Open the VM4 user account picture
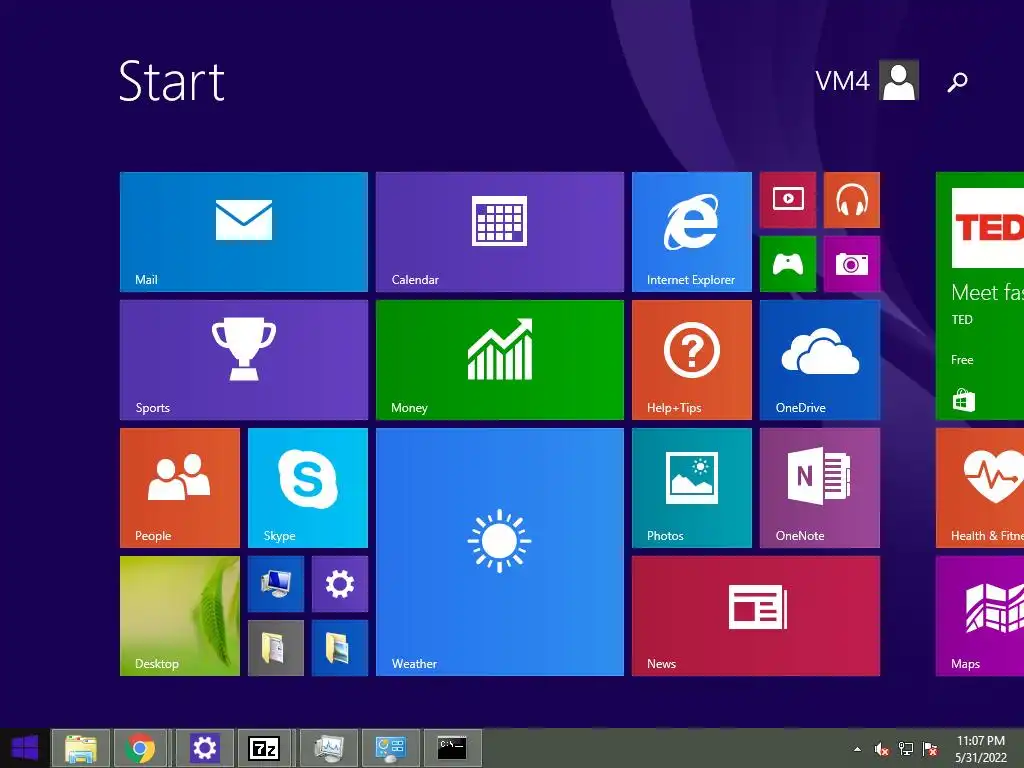The width and height of the screenshot is (1024, 768). (x=899, y=80)
